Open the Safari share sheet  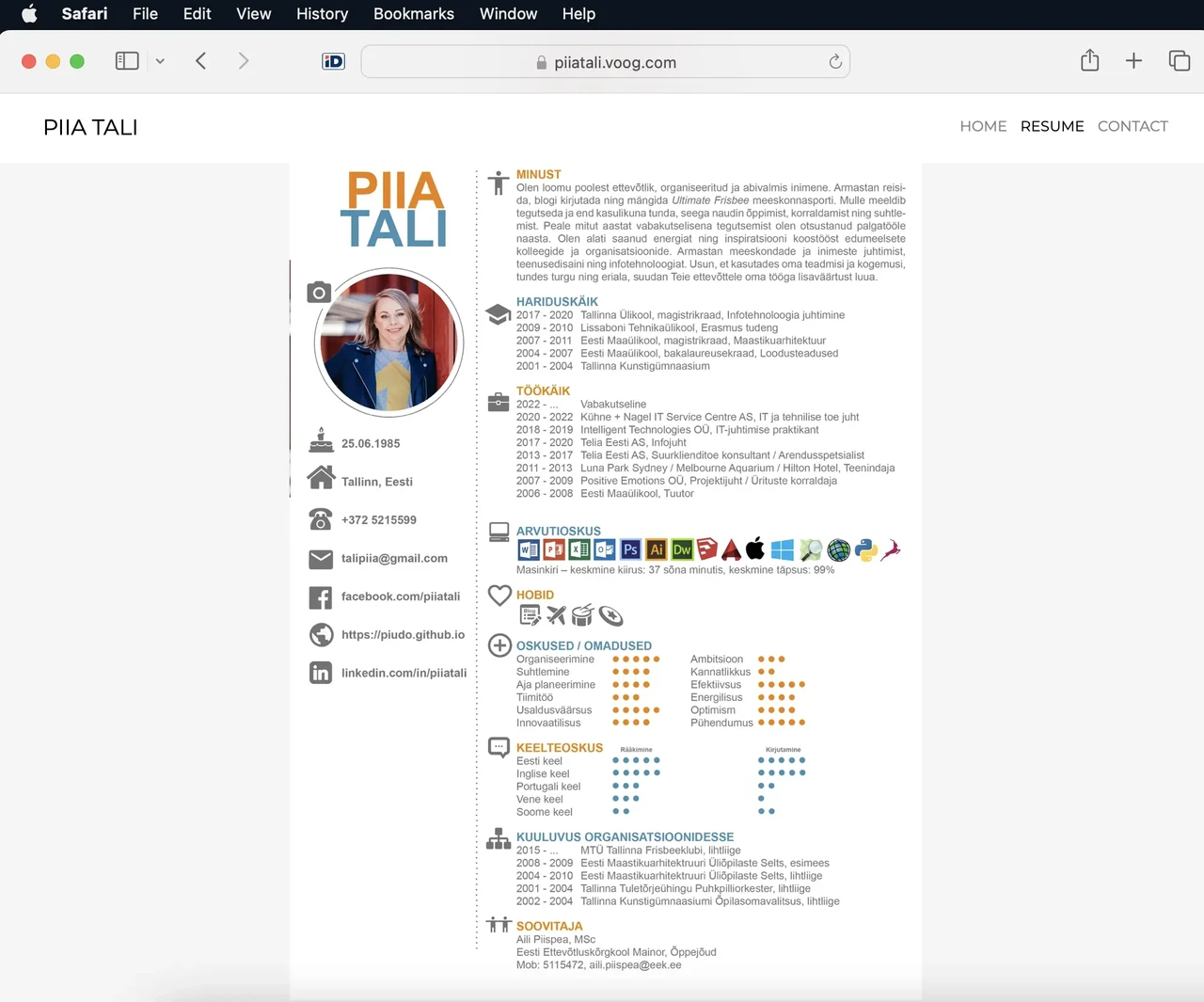coord(1090,60)
